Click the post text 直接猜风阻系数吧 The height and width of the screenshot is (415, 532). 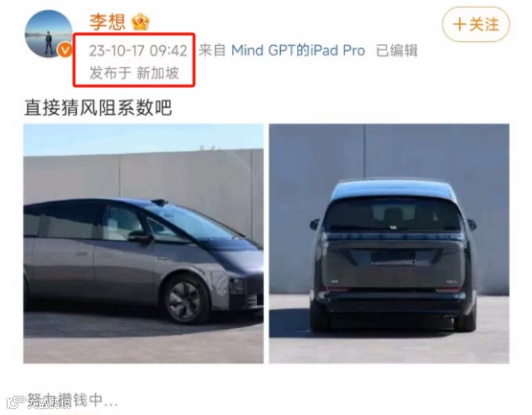point(98,108)
